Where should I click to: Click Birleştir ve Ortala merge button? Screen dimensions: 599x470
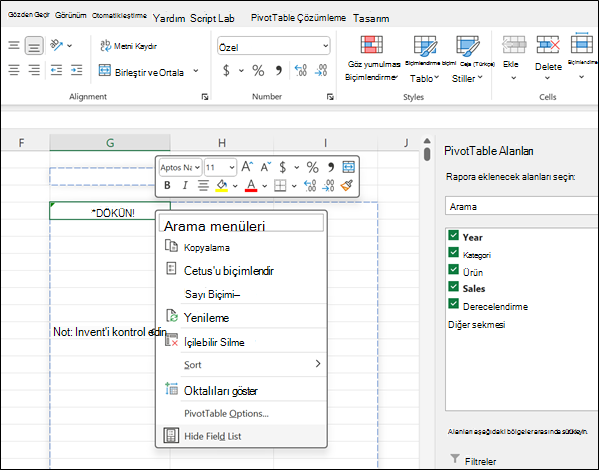coord(141,71)
